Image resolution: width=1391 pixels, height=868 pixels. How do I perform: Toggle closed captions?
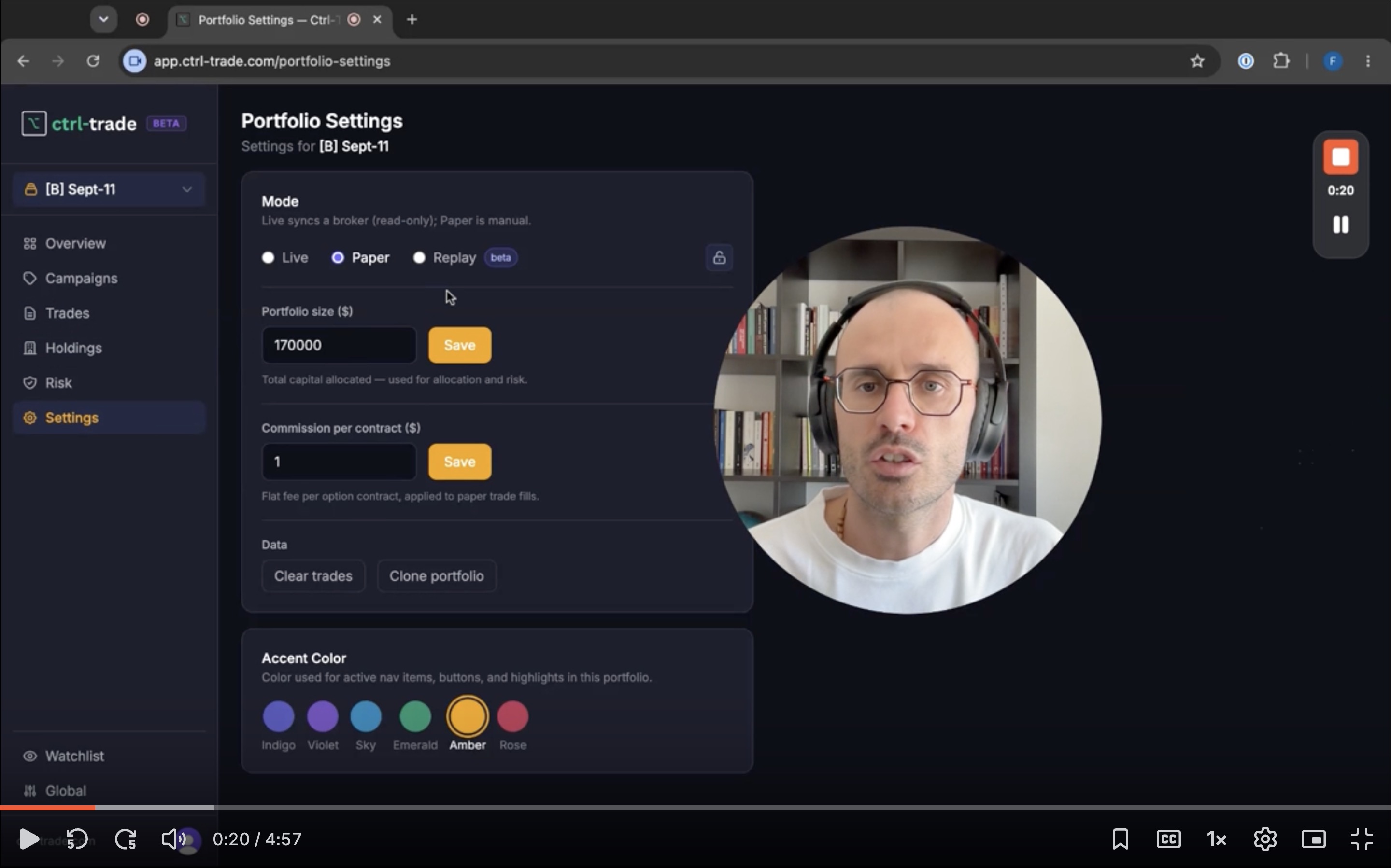click(x=1168, y=840)
